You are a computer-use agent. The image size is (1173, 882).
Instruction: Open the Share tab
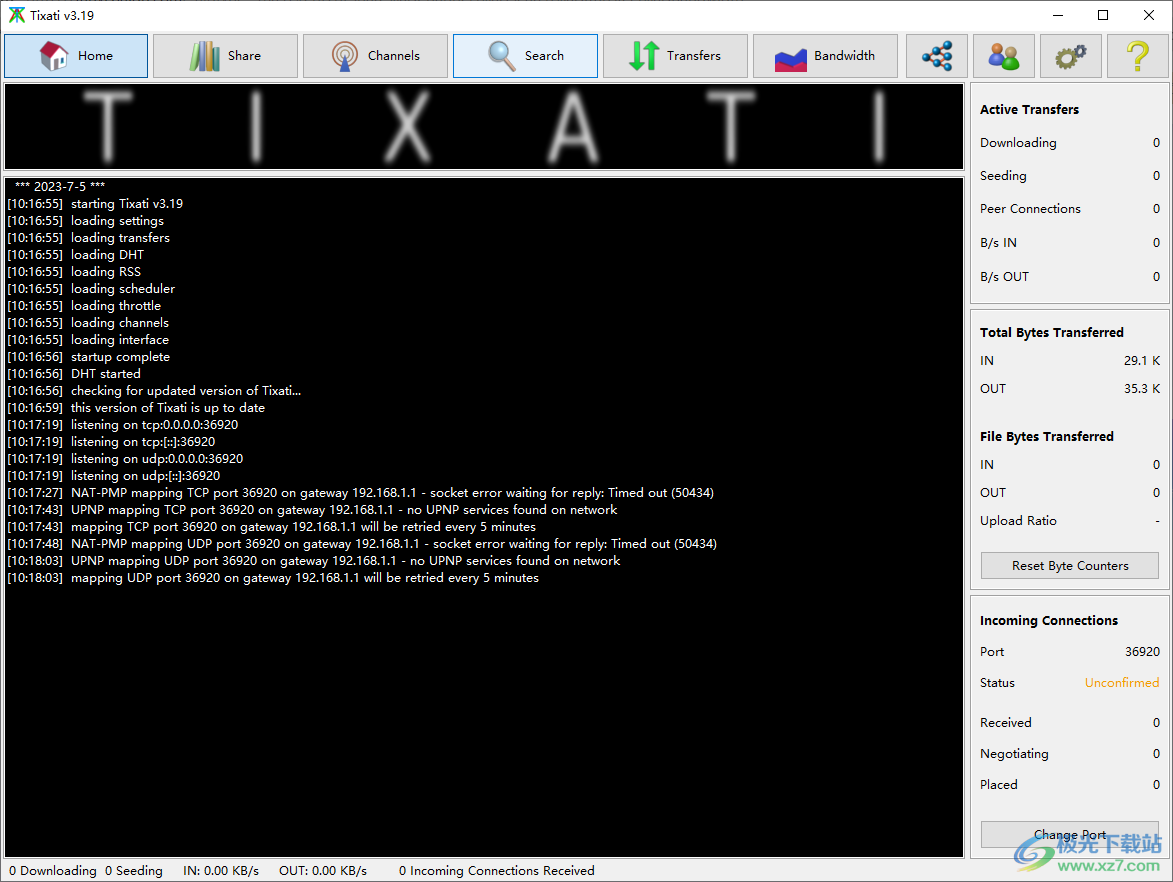coord(225,55)
